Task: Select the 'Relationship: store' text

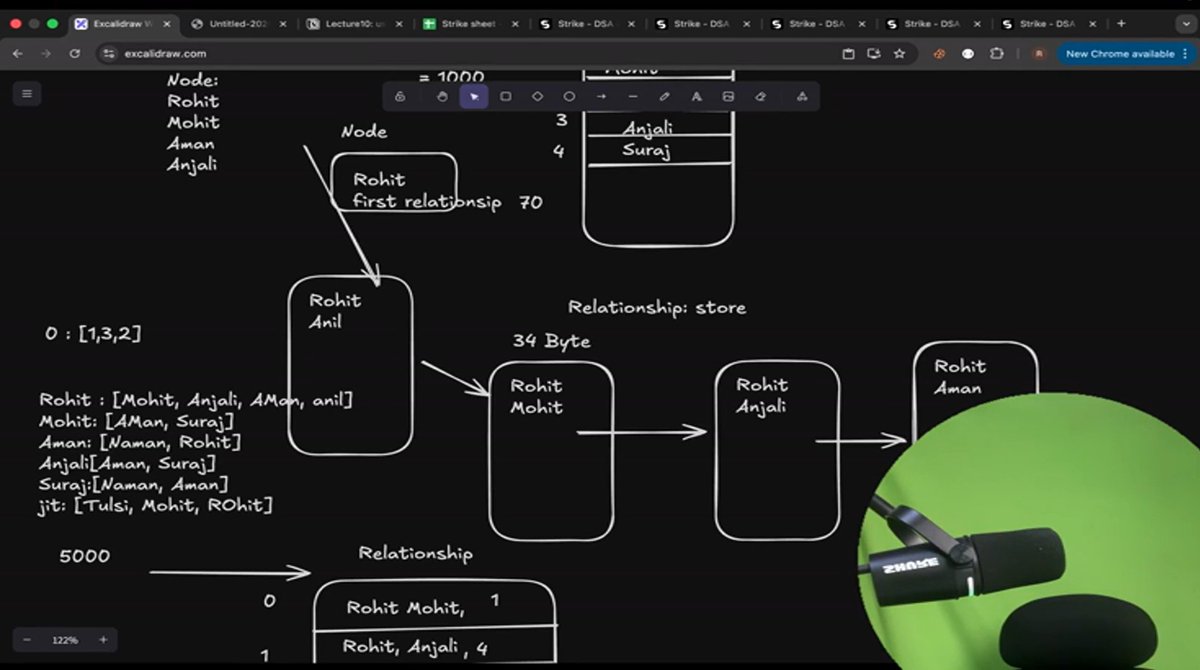Action: tap(657, 307)
